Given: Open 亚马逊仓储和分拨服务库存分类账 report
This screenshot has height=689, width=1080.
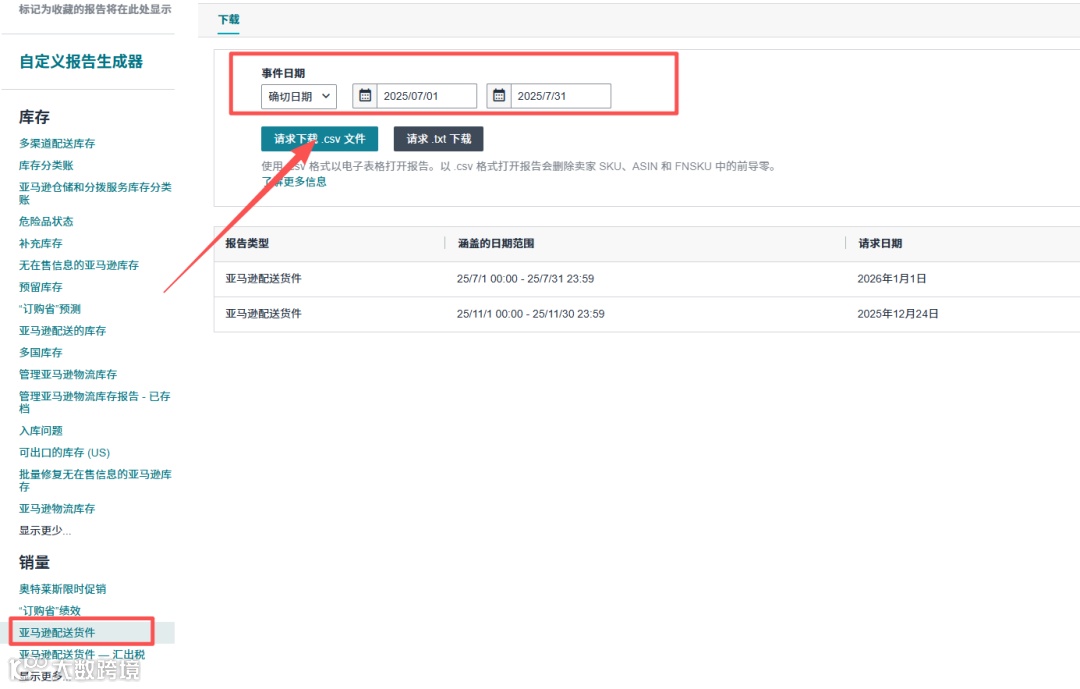Looking at the screenshot, I should tap(95, 193).
